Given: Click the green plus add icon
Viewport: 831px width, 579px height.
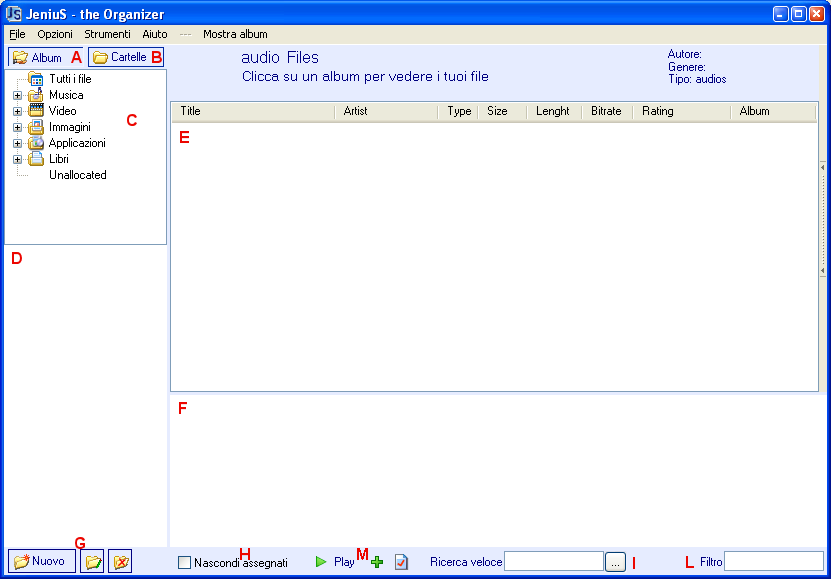Looking at the screenshot, I should [377, 563].
